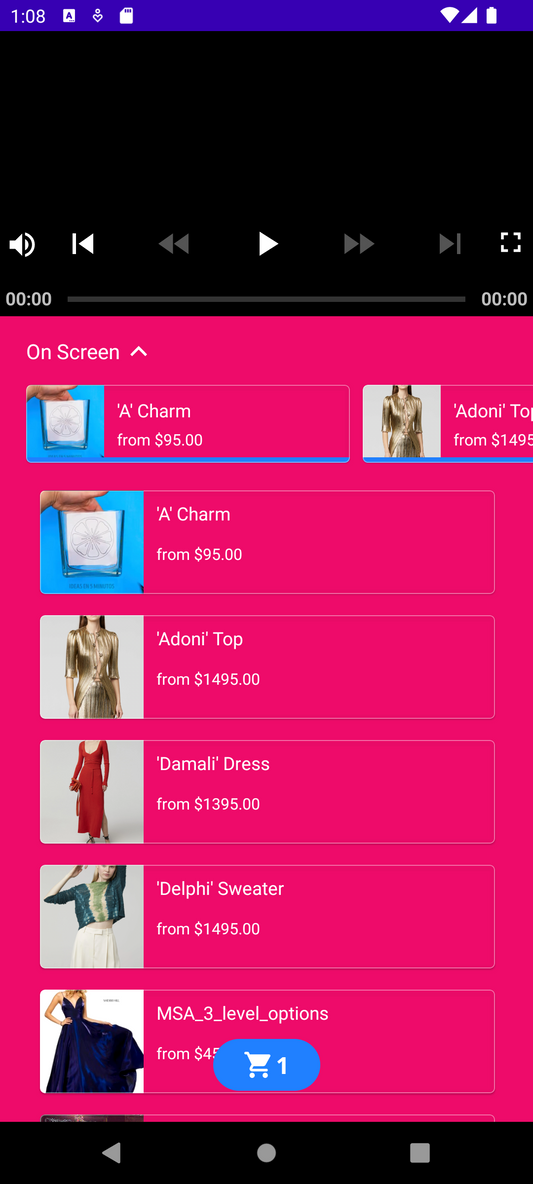533x1184 pixels.
Task: Open 'A' Charm product in the list
Action: tap(267, 542)
